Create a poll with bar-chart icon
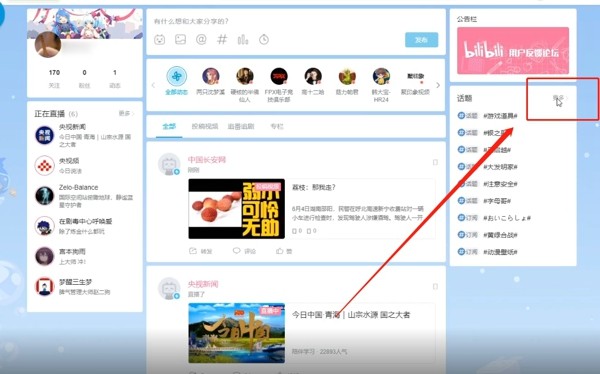 coord(243,39)
